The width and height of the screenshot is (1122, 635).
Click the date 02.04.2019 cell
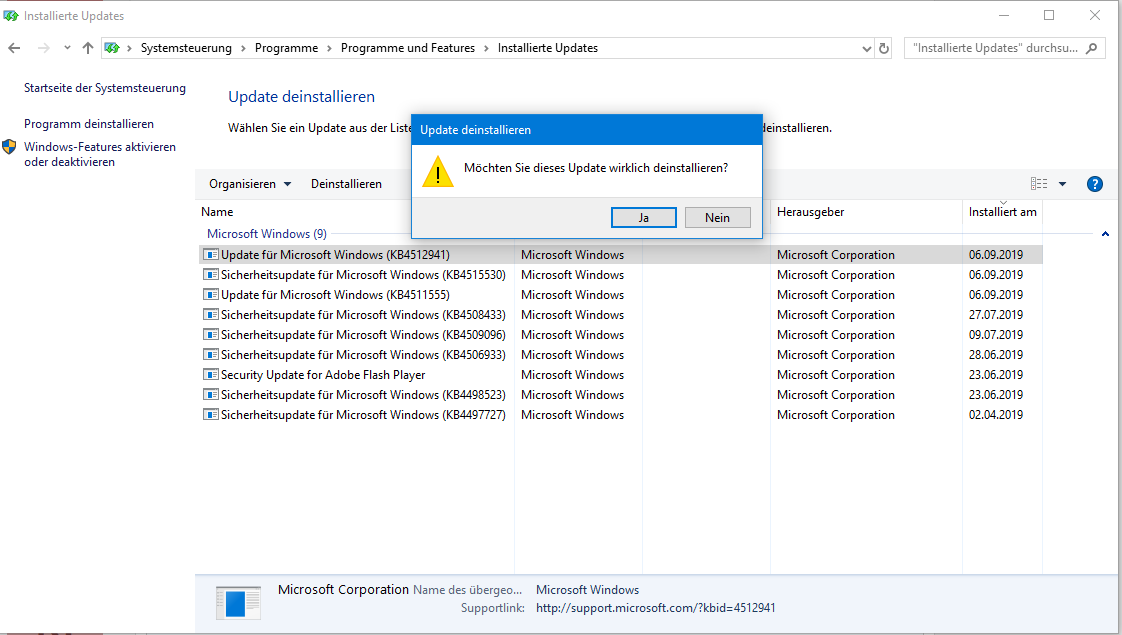point(996,415)
